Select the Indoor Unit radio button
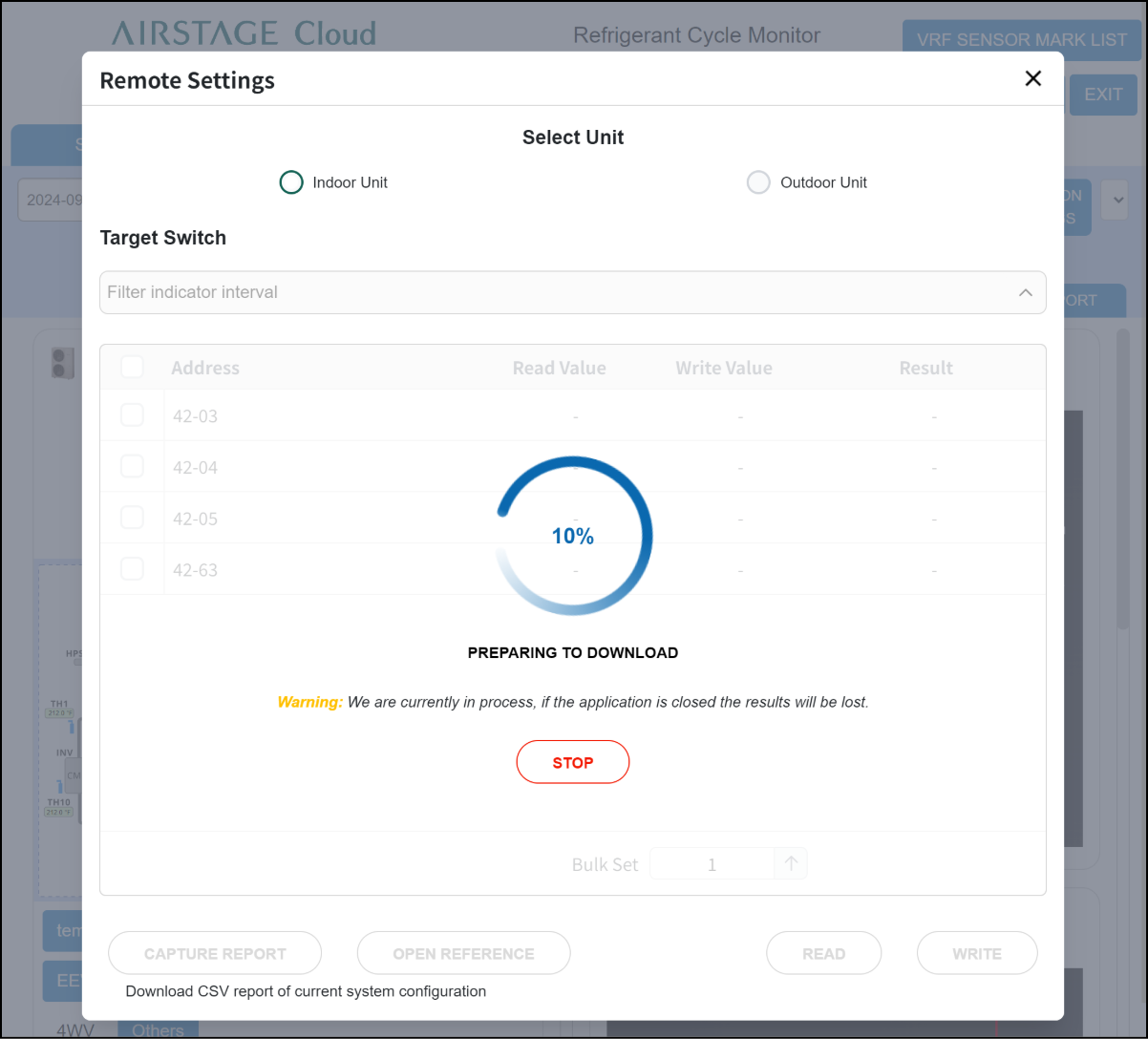This screenshot has width=1148, height=1039. [x=291, y=182]
